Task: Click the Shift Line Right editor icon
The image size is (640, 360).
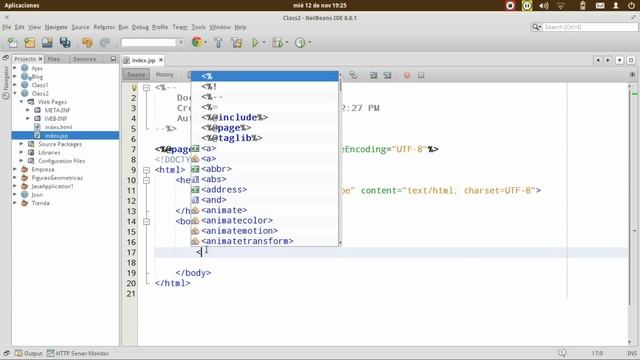Action: point(387,75)
